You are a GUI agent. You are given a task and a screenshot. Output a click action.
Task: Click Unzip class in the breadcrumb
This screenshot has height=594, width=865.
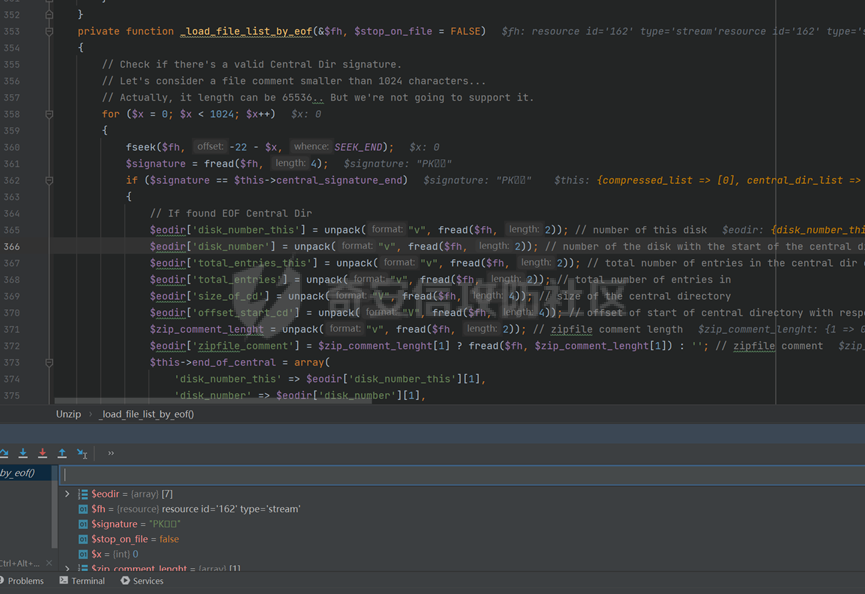(x=69, y=414)
